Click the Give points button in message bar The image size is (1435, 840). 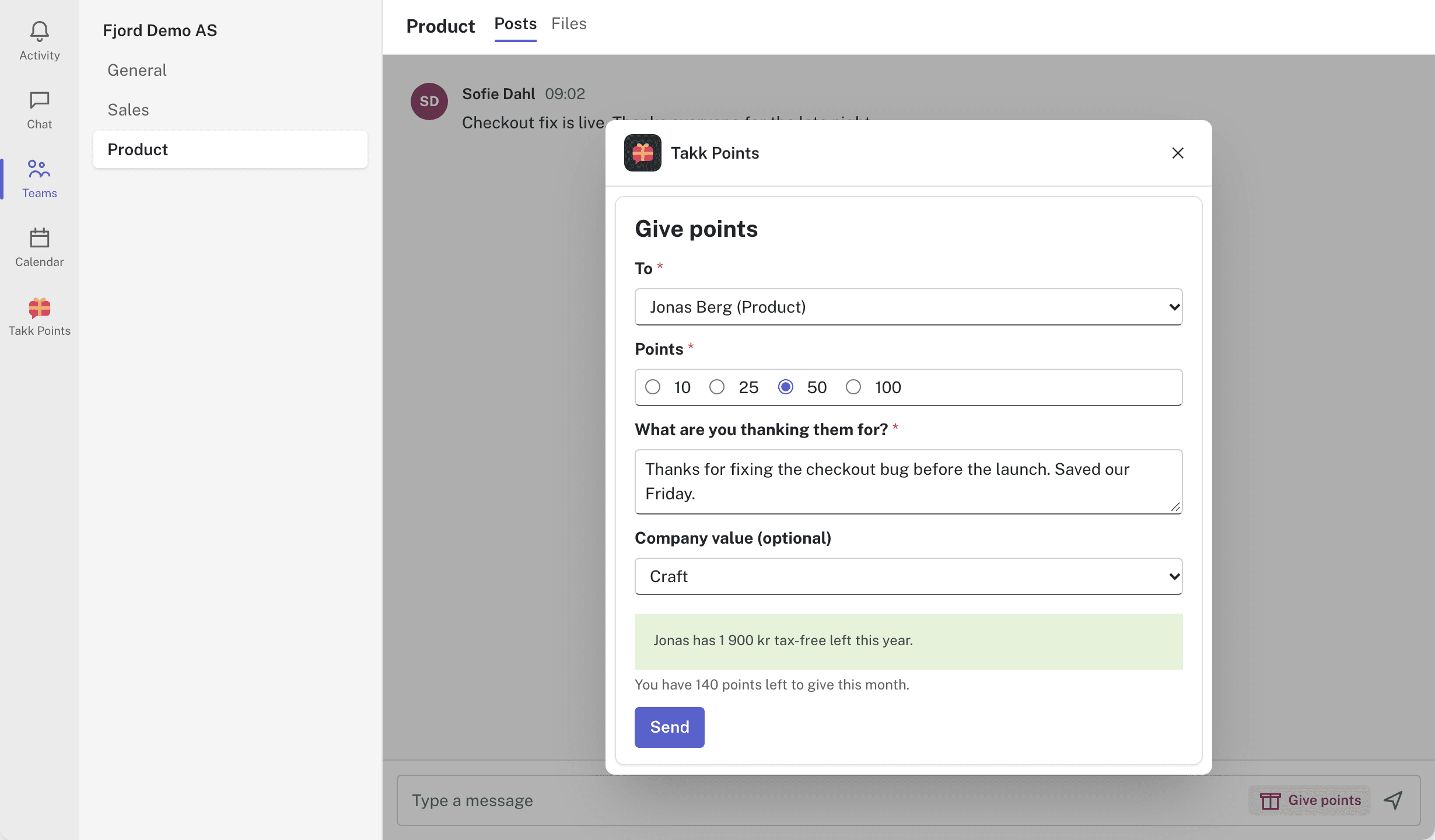tap(1310, 800)
